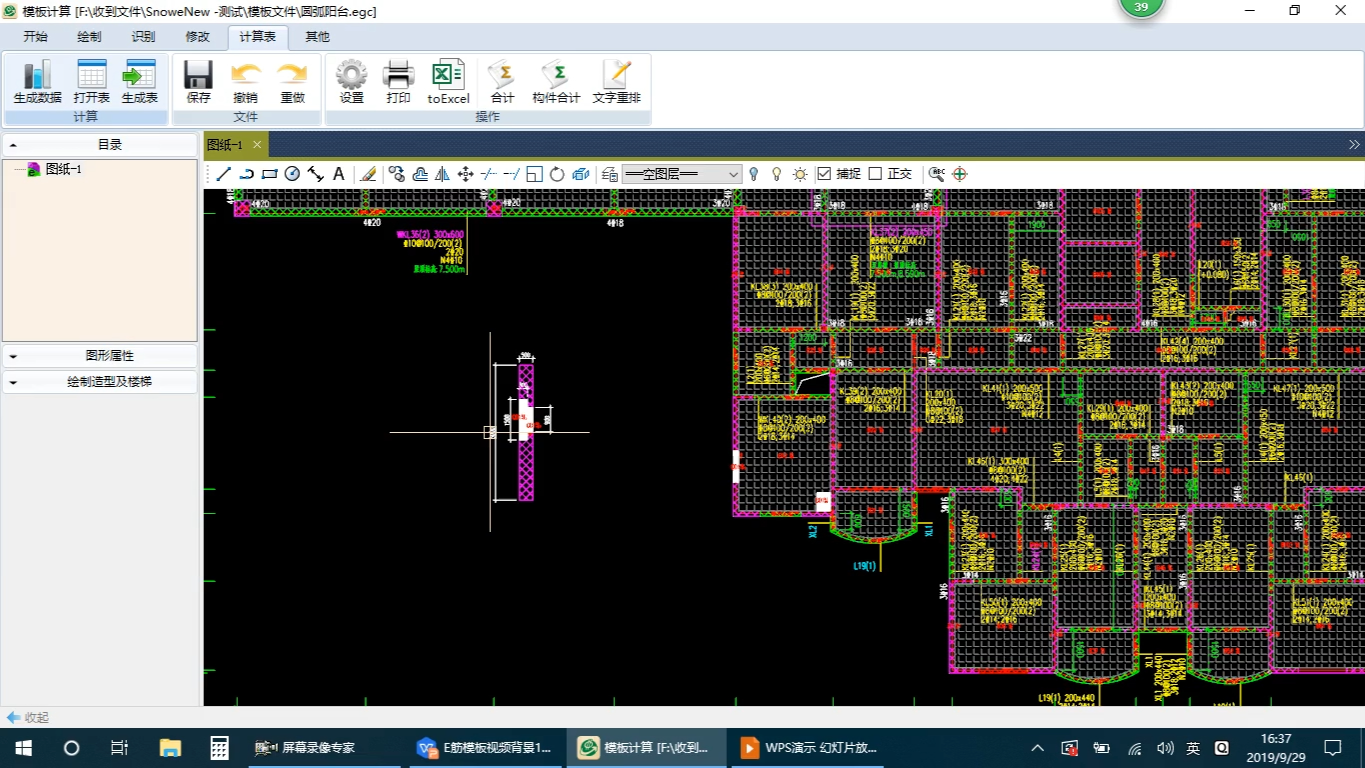This screenshot has width=1365, height=768.
Task: Expand the 绘制造型及楼梯 panel
Action: (x=100, y=382)
